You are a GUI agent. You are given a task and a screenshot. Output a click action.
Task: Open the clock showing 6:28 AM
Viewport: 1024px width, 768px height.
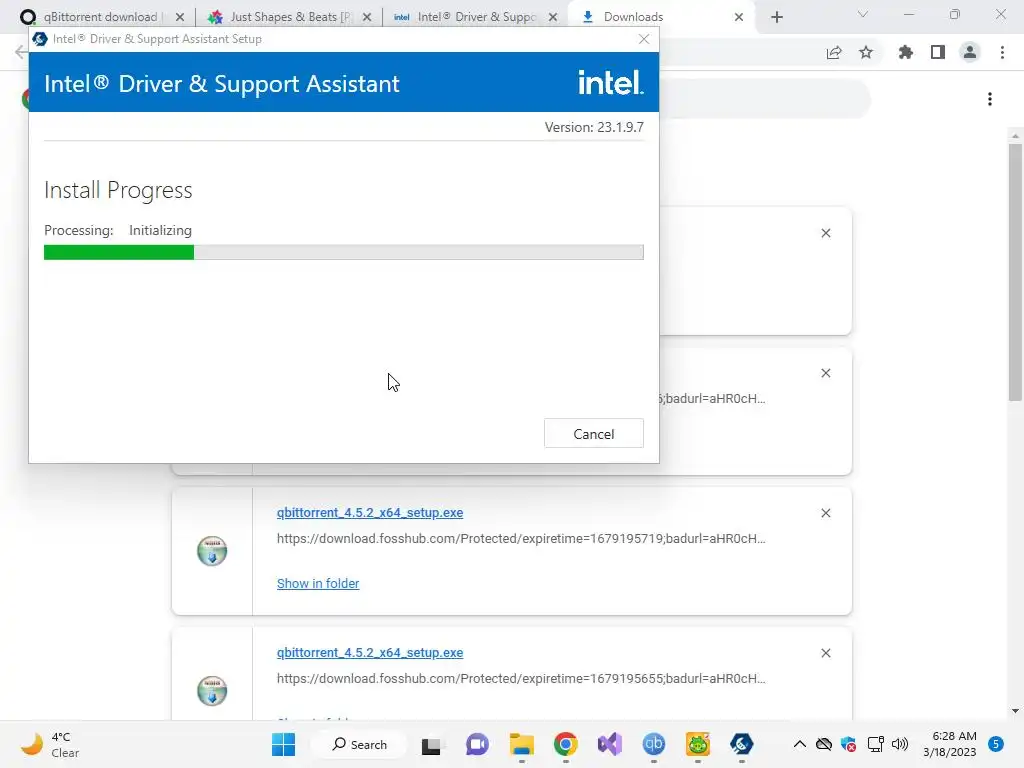click(950, 744)
